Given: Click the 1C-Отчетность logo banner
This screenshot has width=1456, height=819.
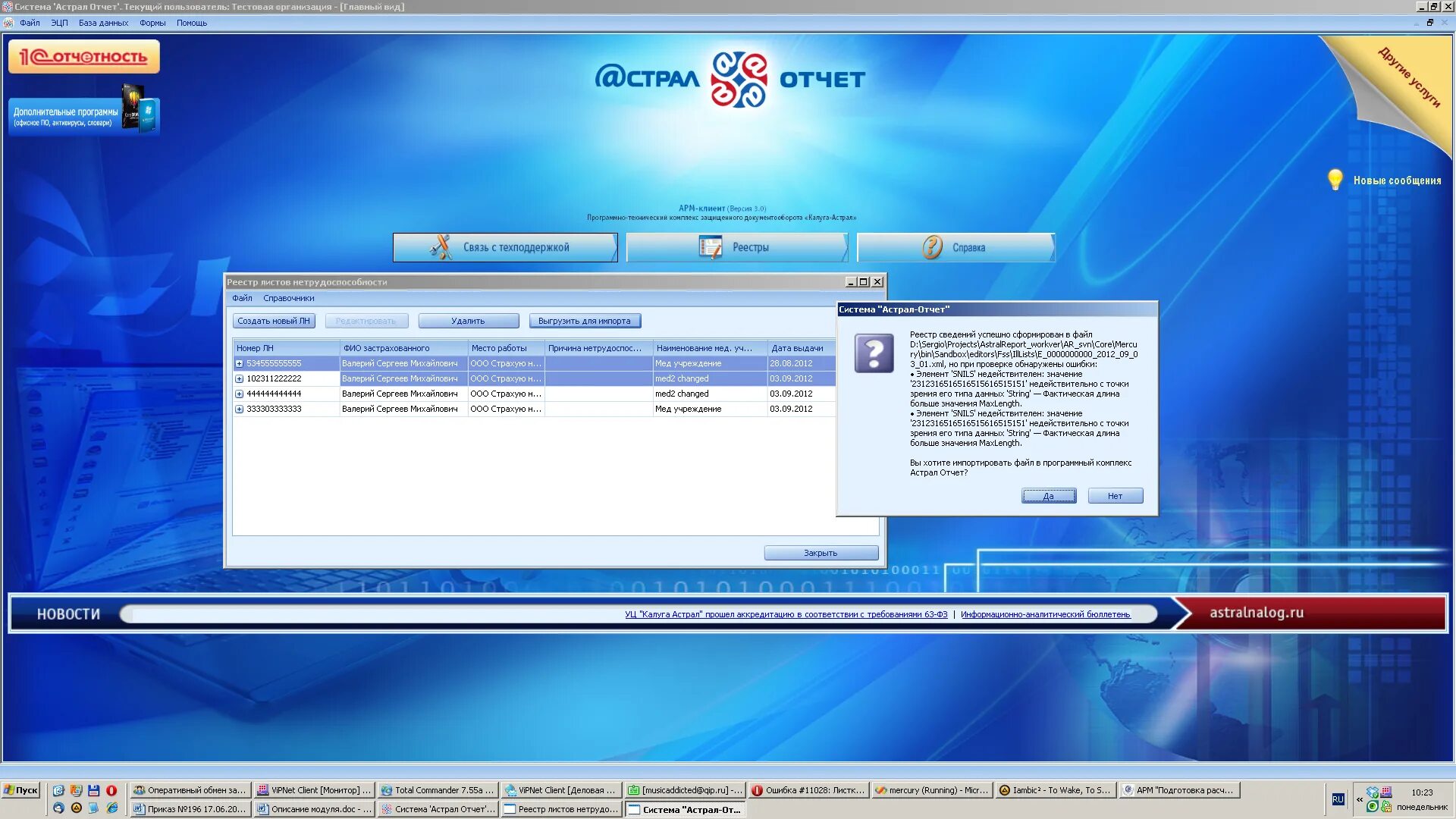Looking at the screenshot, I should pyautogui.click(x=83, y=57).
